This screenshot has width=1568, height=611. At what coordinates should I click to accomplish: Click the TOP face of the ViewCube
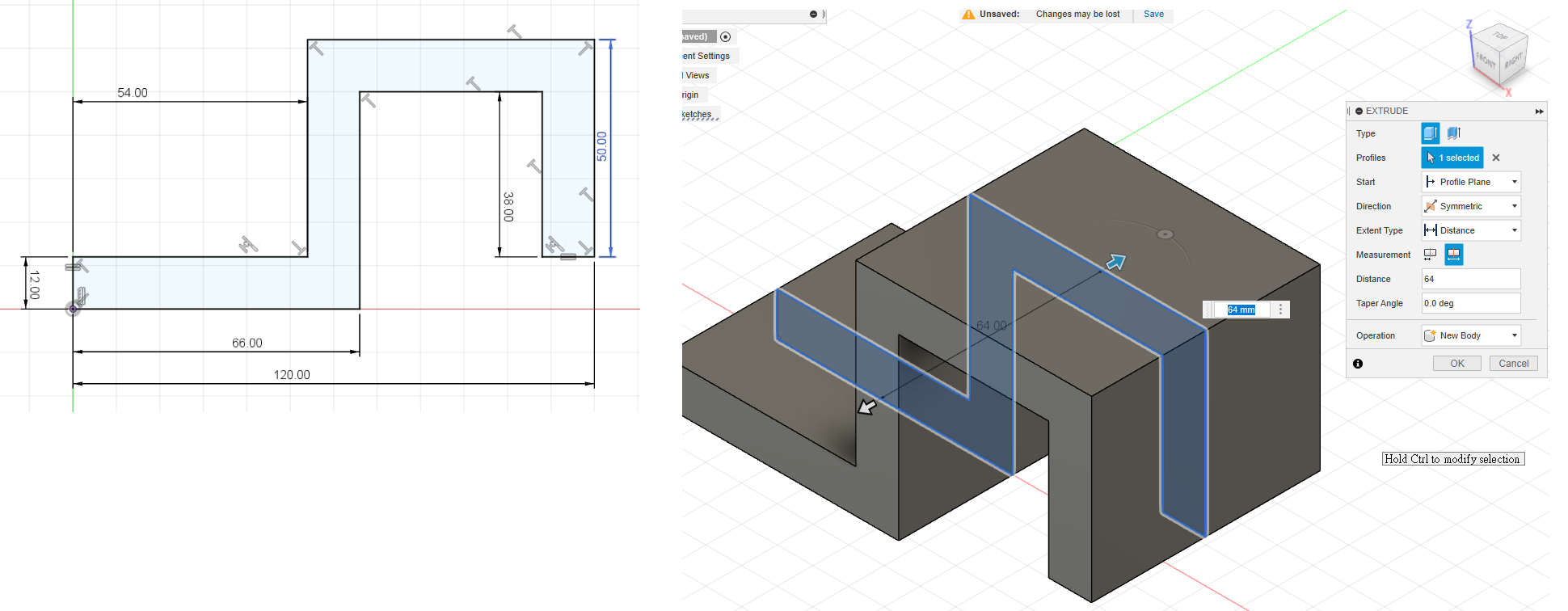(1500, 36)
